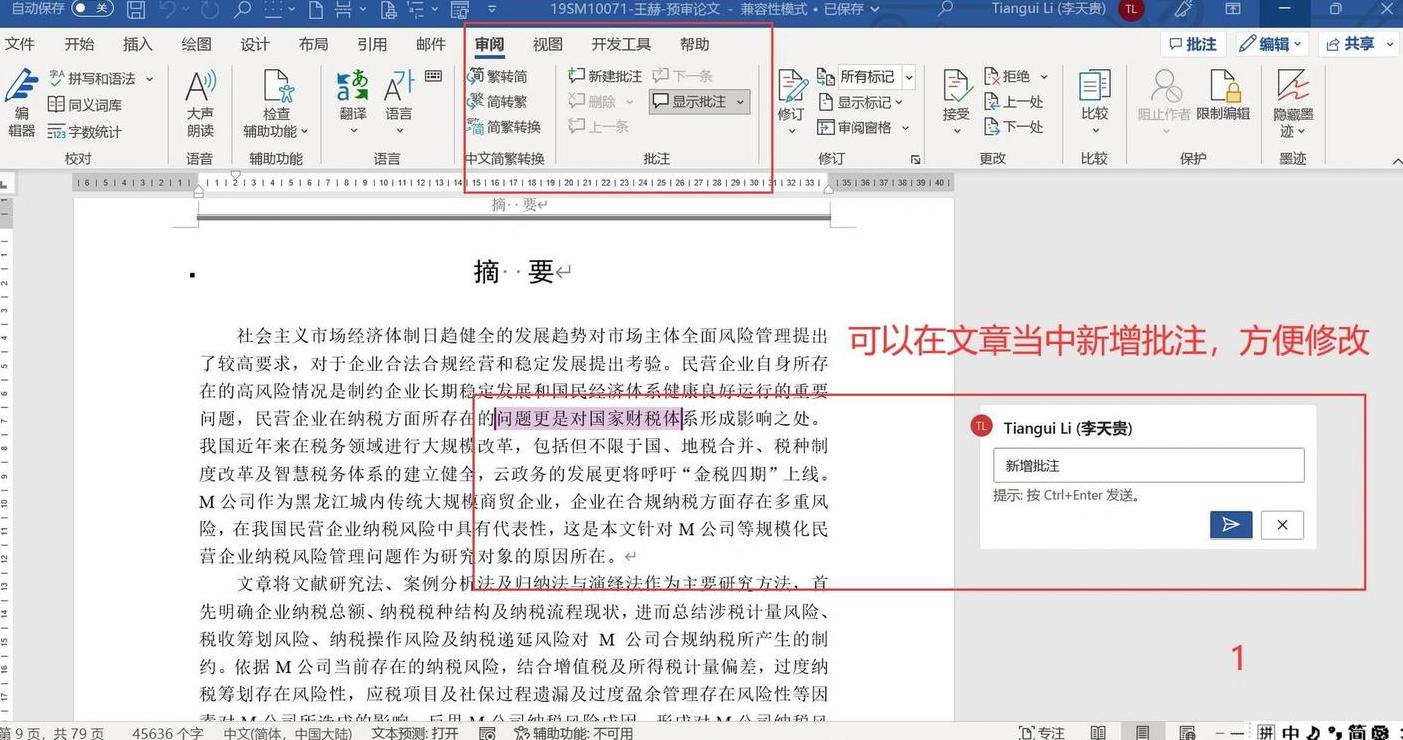
Task: Click the horizontal ruler
Action: 513,183
